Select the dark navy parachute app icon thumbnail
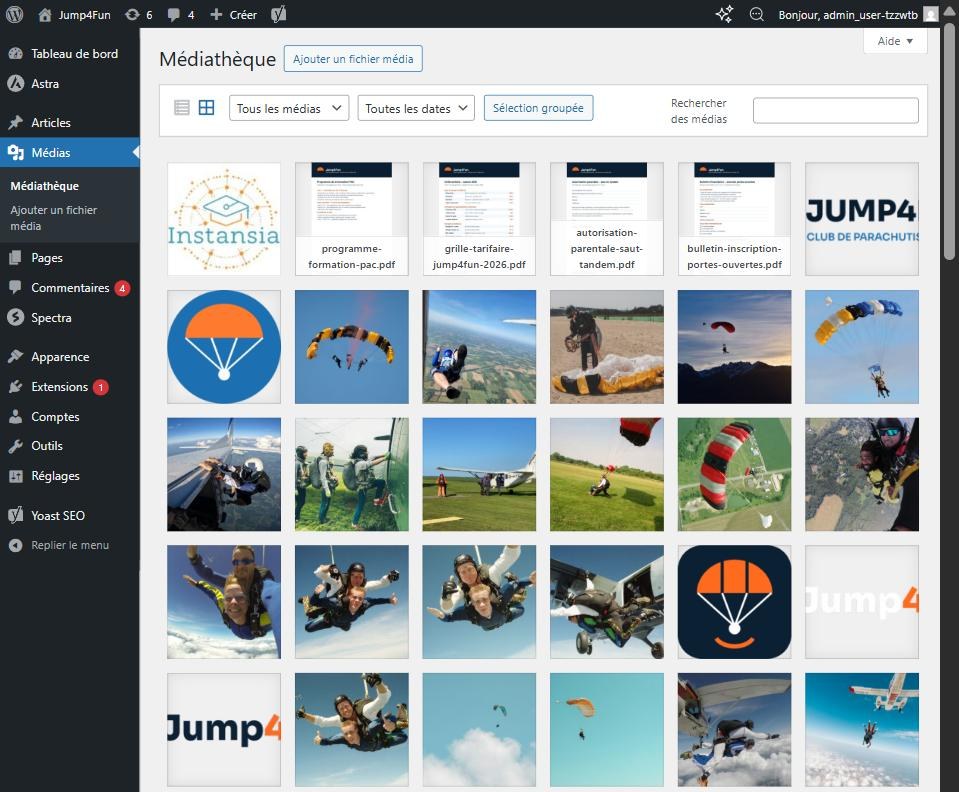This screenshot has width=959, height=792. [x=735, y=602]
